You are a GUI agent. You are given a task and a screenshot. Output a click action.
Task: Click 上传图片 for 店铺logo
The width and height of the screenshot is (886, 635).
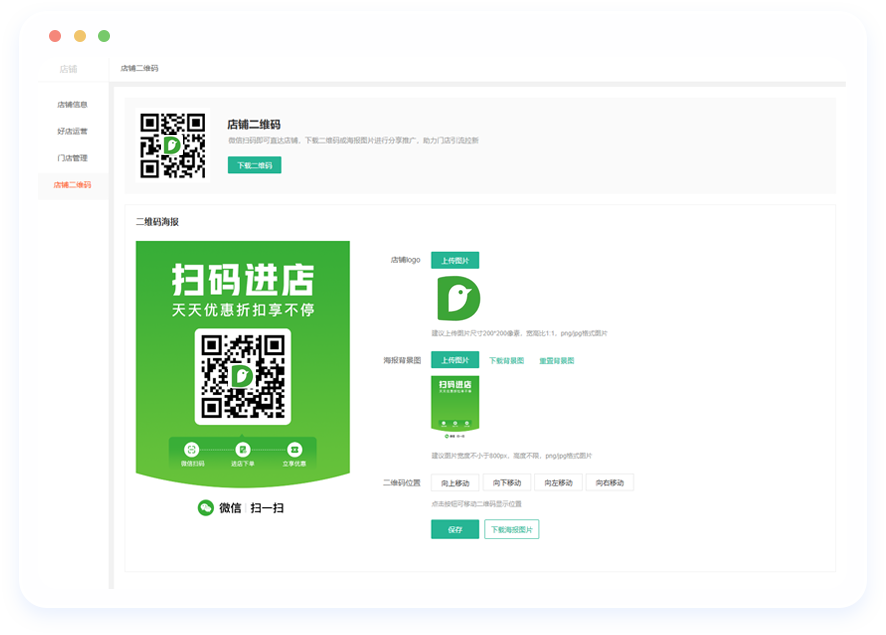[455, 260]
